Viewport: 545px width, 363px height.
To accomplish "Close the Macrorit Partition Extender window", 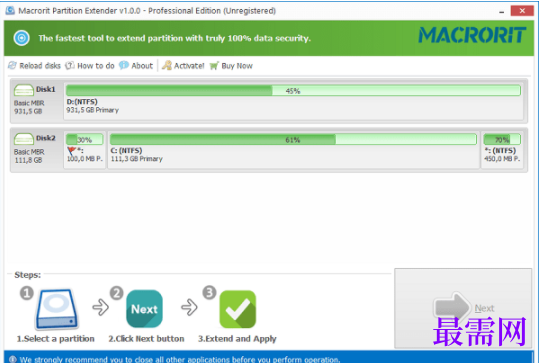I will tap(522, 11).
